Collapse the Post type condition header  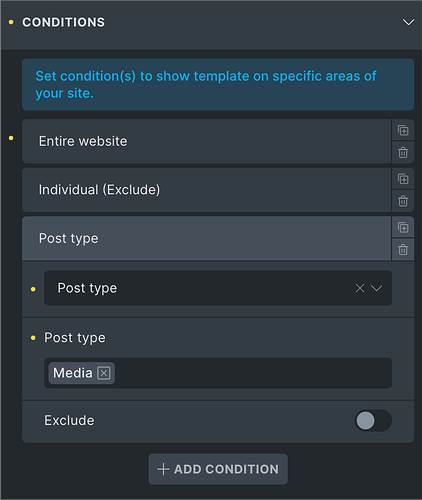206,238
